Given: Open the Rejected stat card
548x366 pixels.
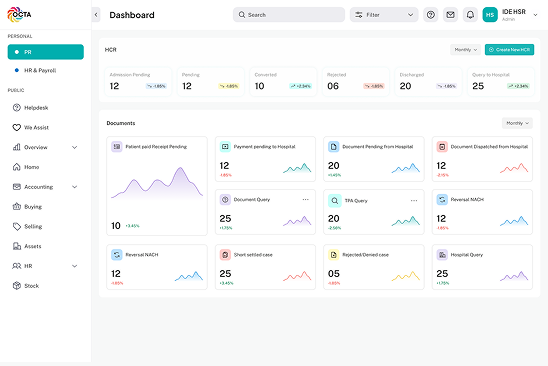Looking at the screenshot, I should (356, 82).
